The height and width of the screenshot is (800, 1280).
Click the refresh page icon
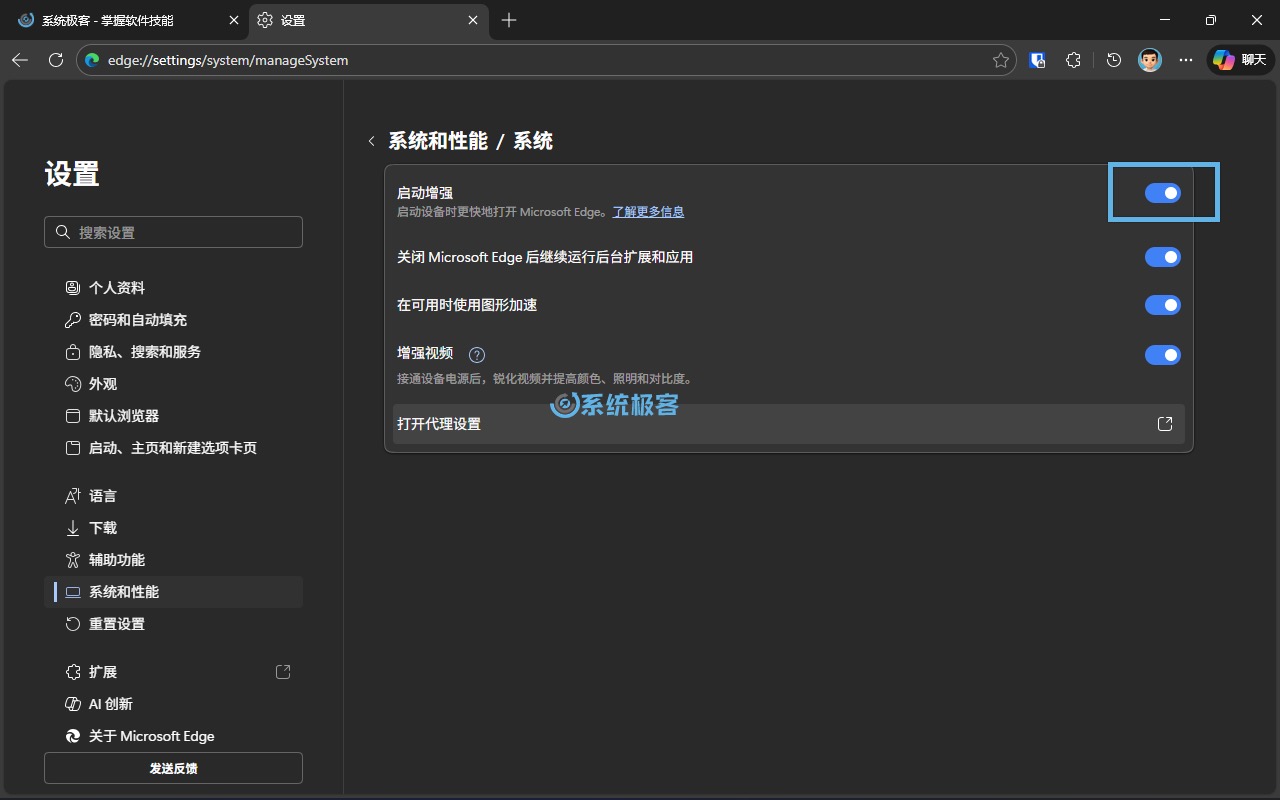(56, 60)
